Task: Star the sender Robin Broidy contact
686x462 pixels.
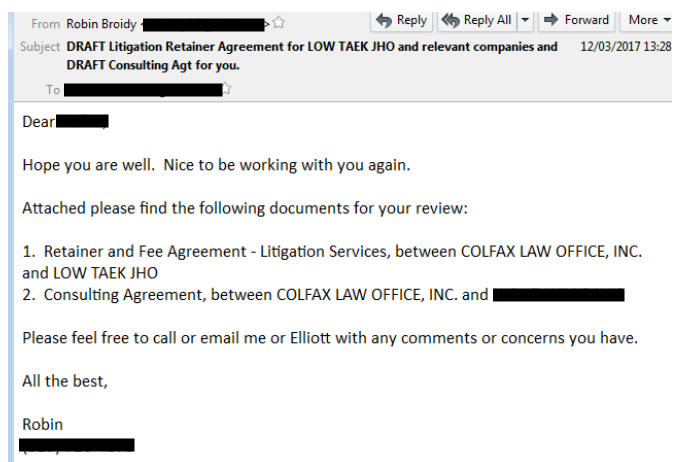Action: click(x=279, y=22)
